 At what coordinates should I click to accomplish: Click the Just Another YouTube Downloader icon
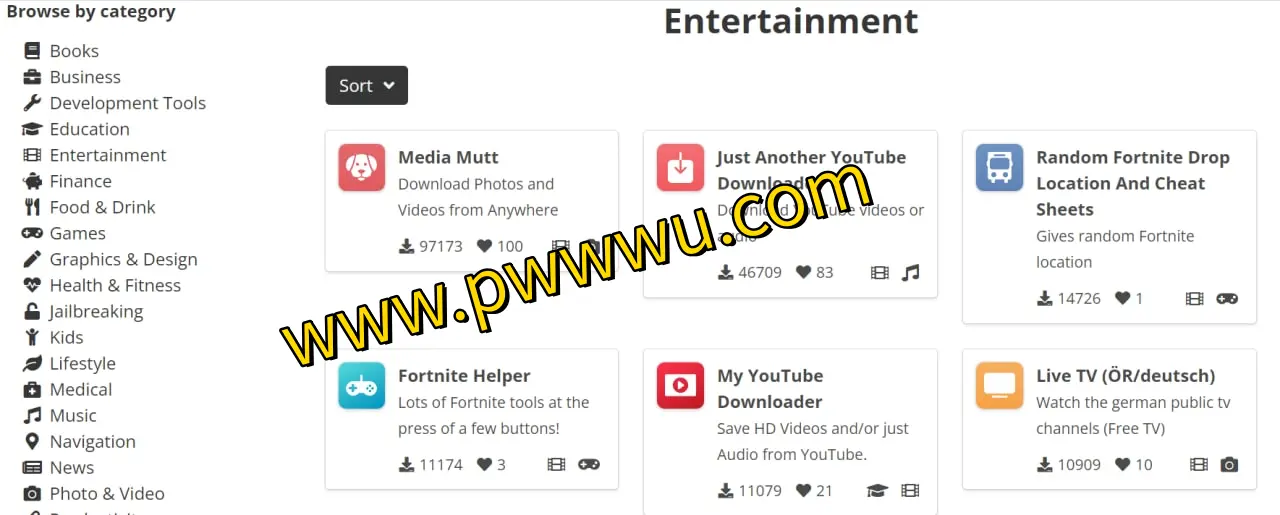point(681,168)
